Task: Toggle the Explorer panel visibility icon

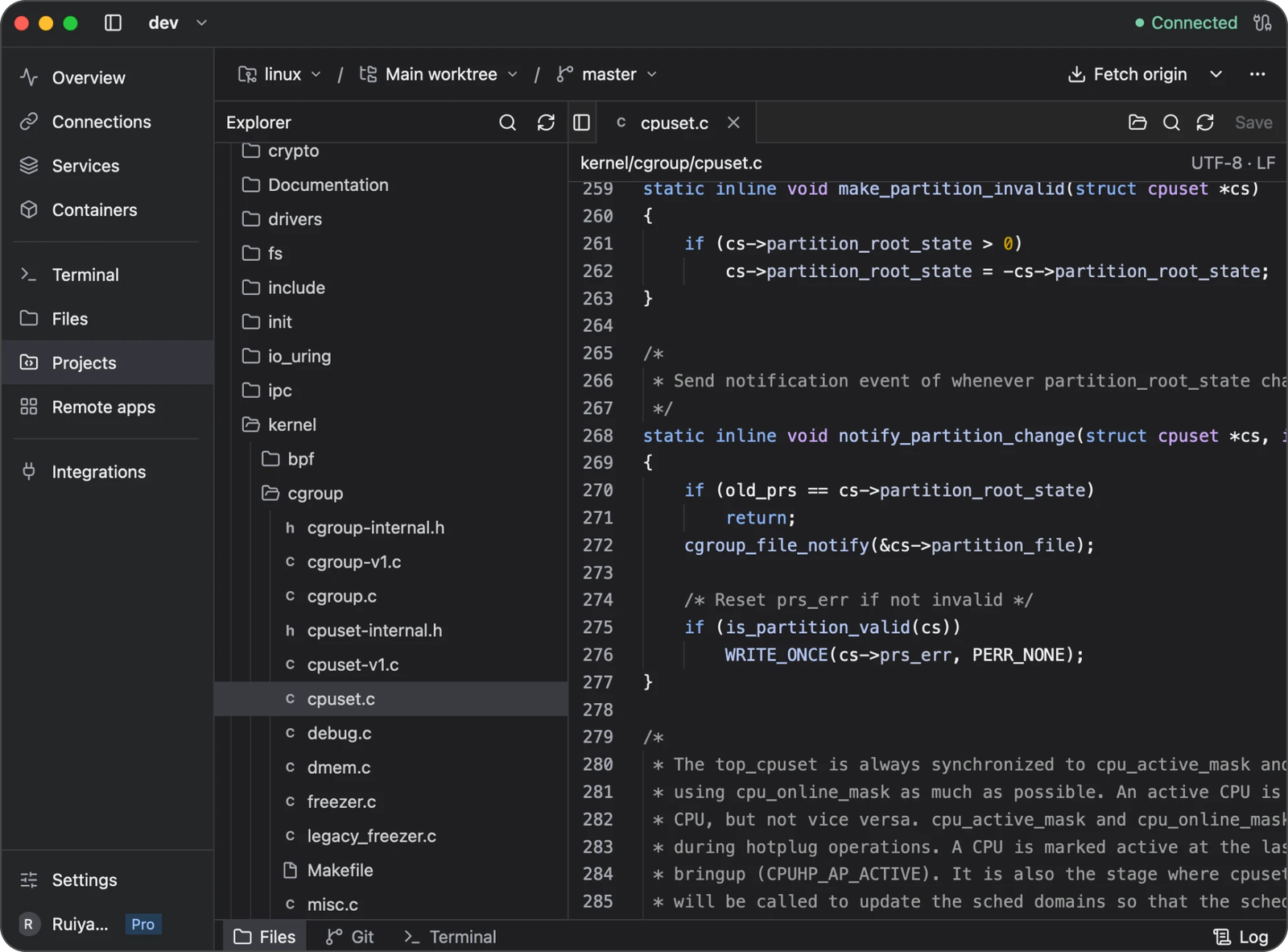Action: coord(582,122)
